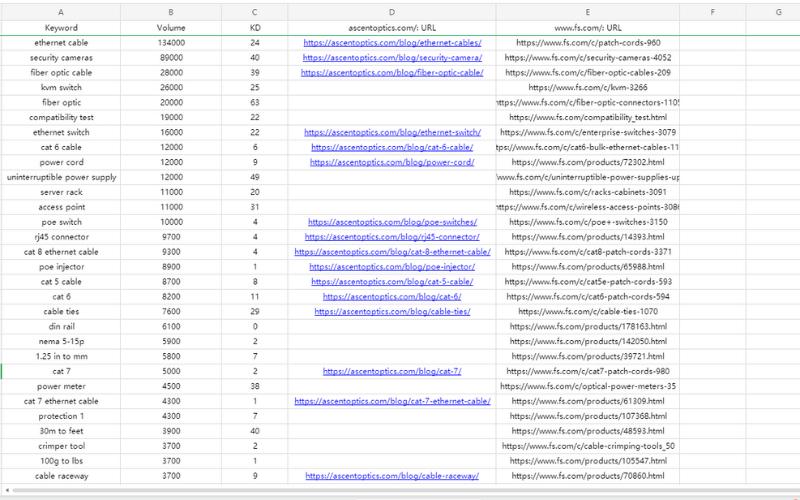Select the '100g to lbs' cell
This screenshot has height=500, width=800.
click(61, 461)
